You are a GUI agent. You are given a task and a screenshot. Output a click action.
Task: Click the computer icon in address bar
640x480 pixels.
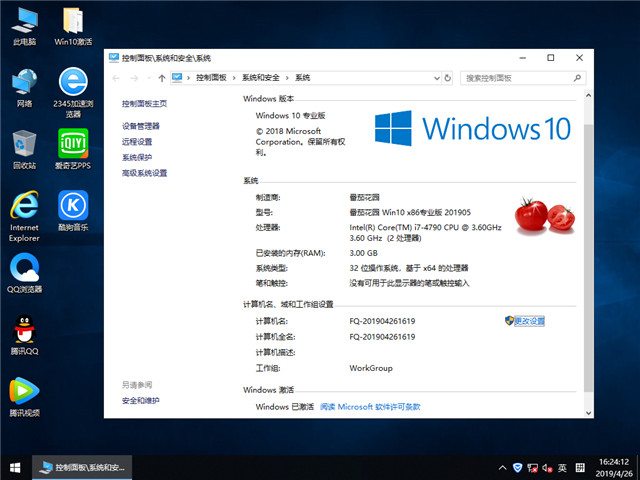(x=177, y=78)
